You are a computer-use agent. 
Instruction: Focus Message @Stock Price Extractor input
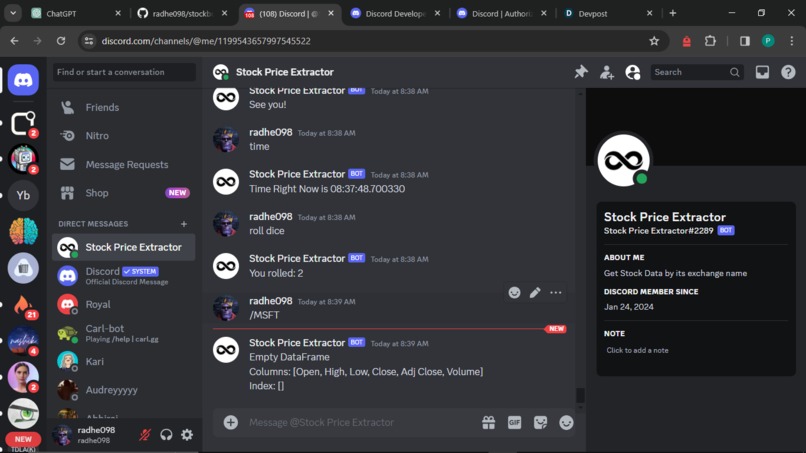[360, 422]
